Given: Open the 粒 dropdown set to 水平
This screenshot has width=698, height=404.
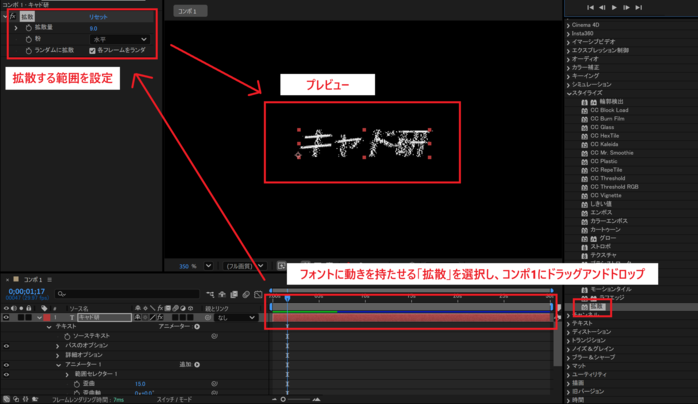Looking at the screenshot, I should pos(119,39).
